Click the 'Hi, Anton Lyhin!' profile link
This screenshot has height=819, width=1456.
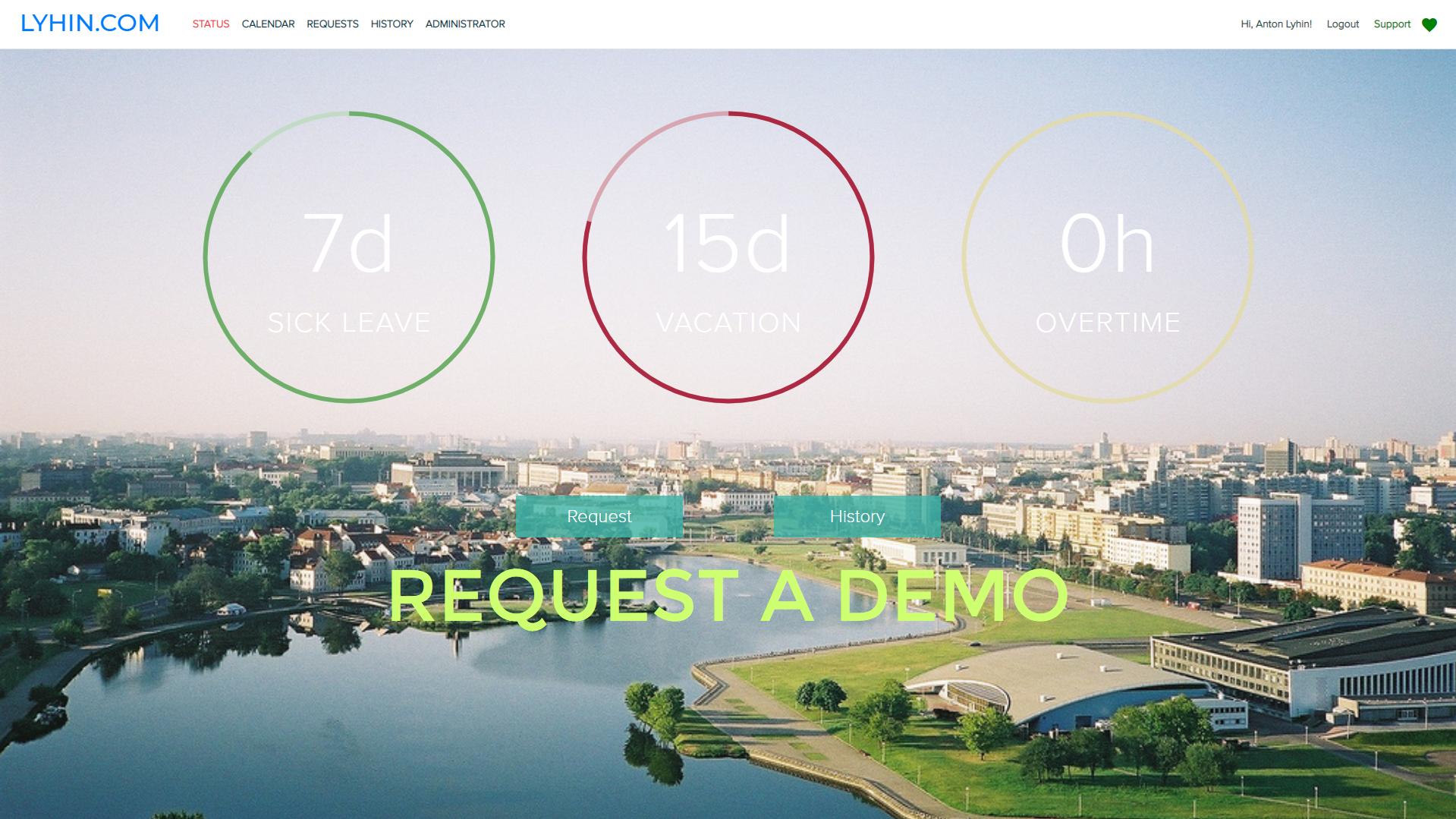(x=1275, y=24)
